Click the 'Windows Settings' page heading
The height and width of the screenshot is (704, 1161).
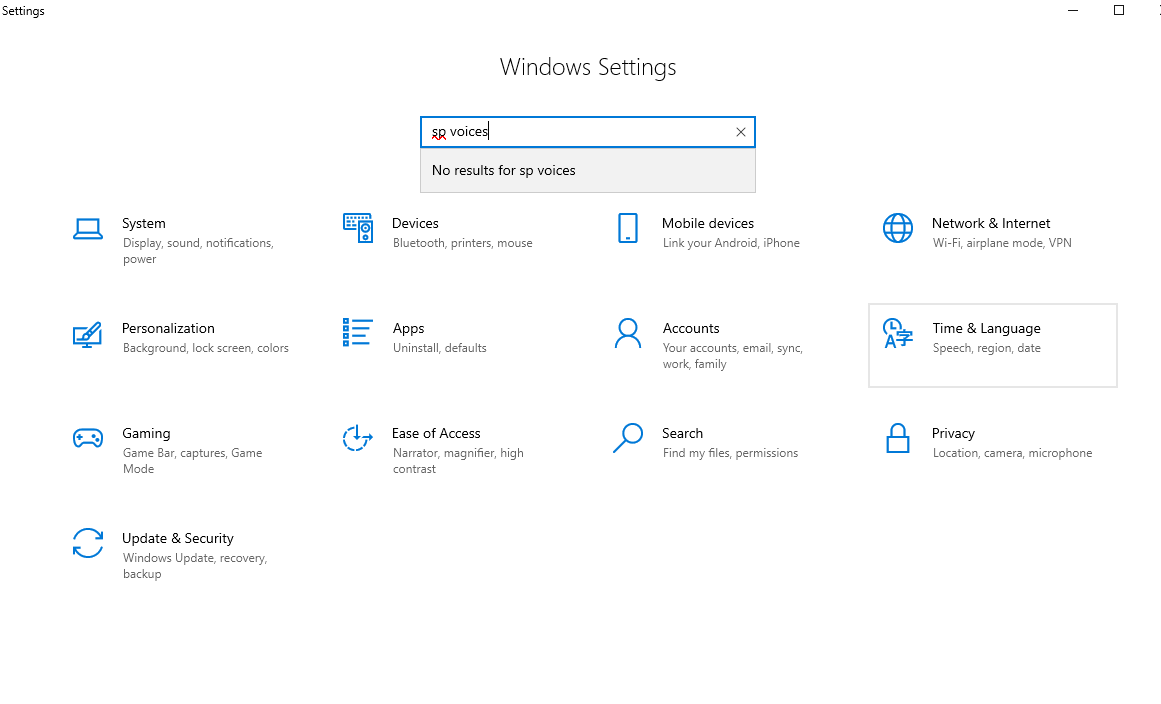pos(588,67)
